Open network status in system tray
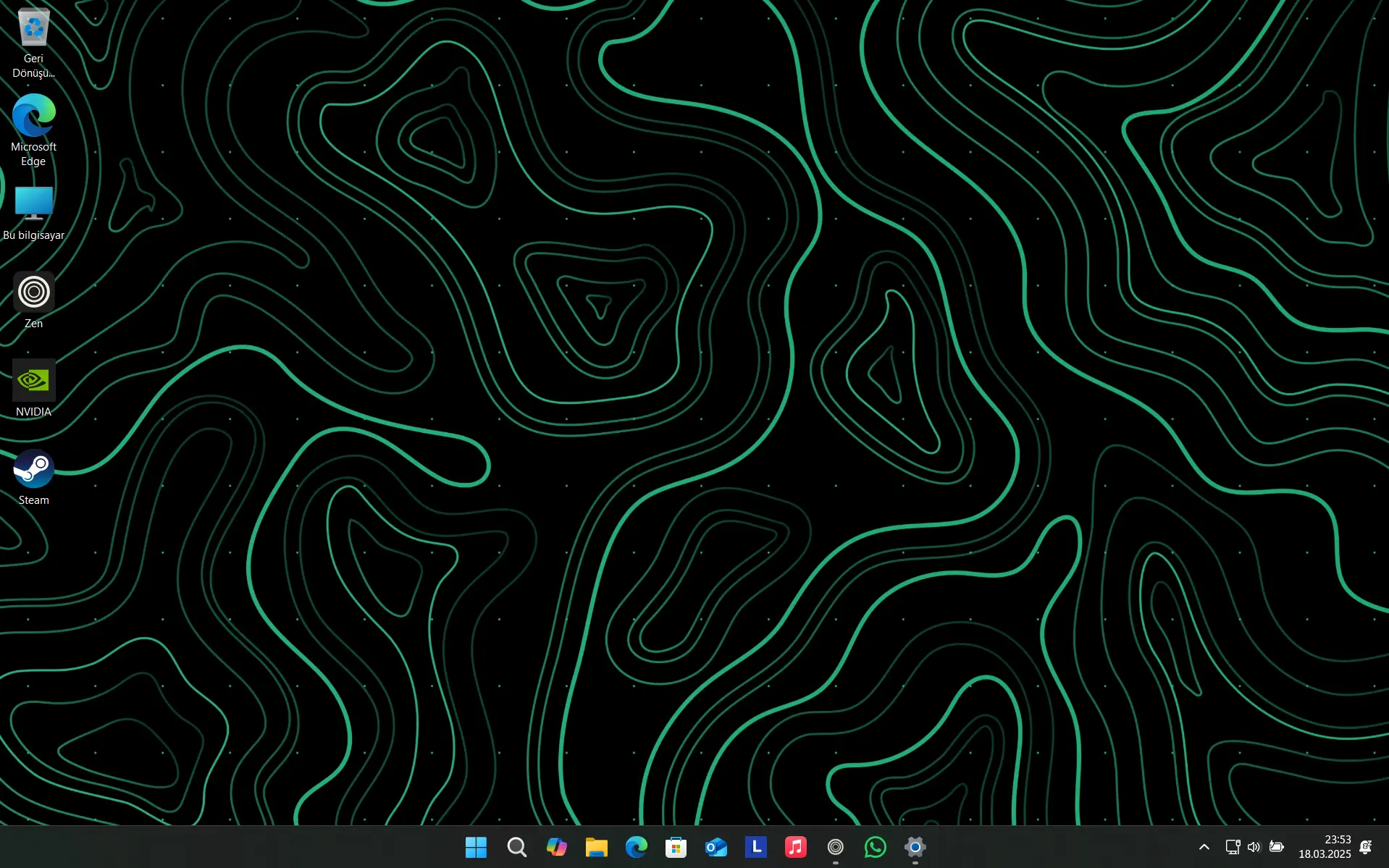Image resolution: width=1389 pixels, height=868 pixels. click(x=1233, y=846)
